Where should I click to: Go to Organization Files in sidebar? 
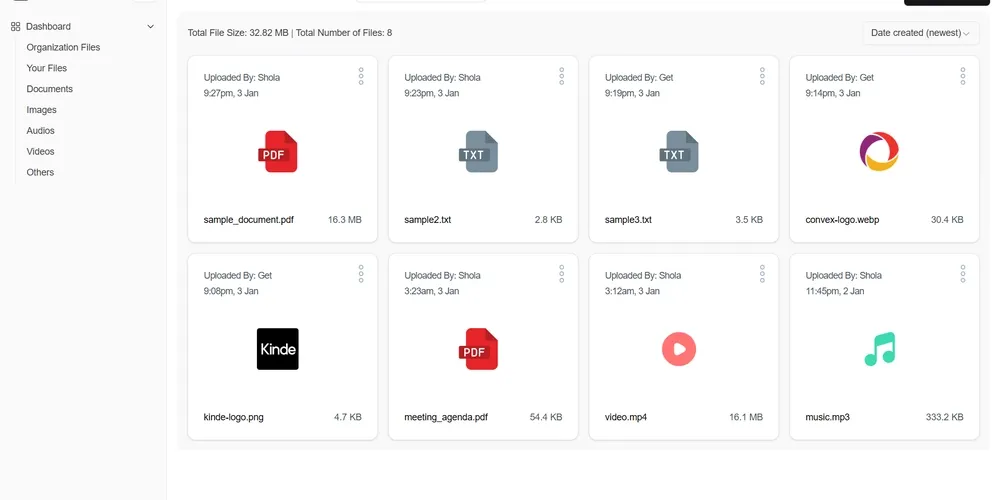(x=63, y=47)
